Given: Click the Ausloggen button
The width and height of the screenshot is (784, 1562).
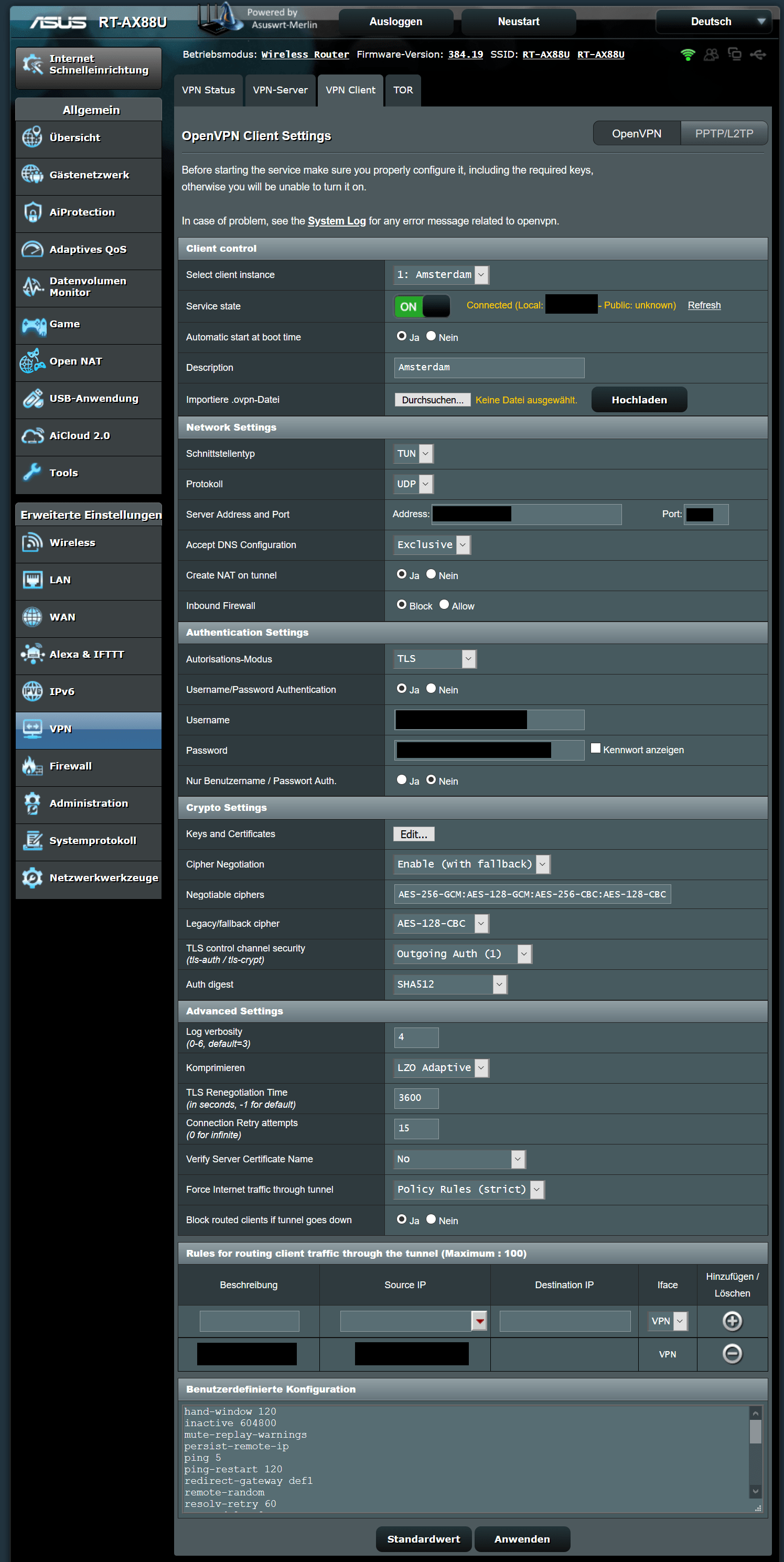Looking at the screenshot, I should [396, 22].
